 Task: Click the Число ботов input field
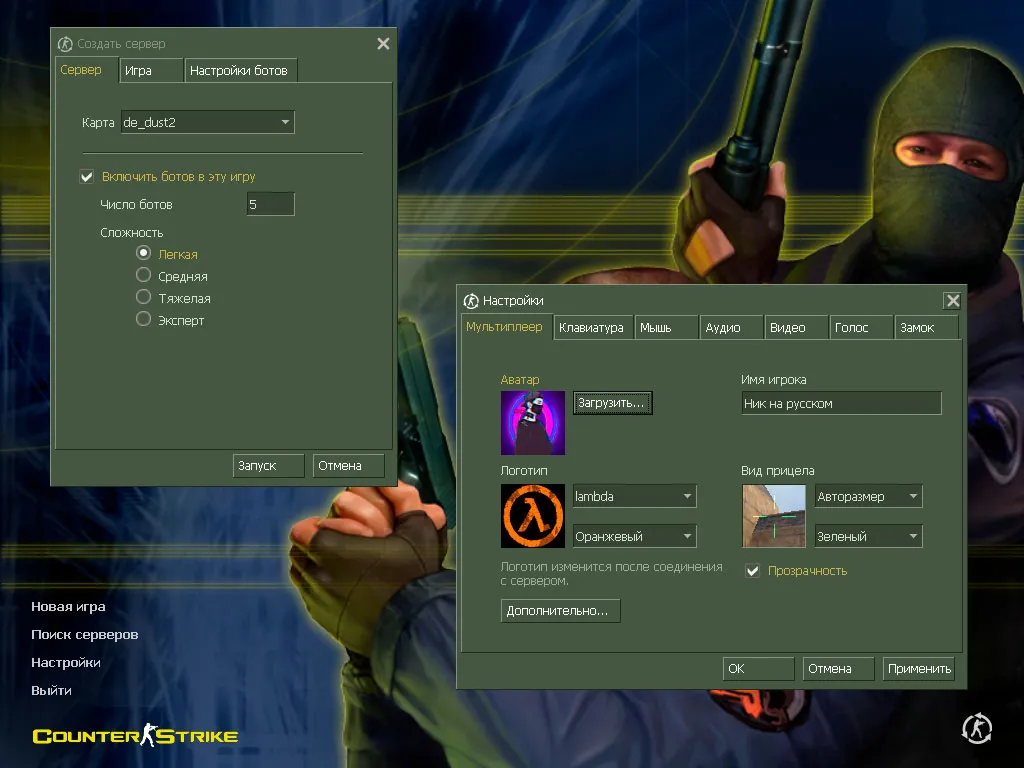coord(270,204)
